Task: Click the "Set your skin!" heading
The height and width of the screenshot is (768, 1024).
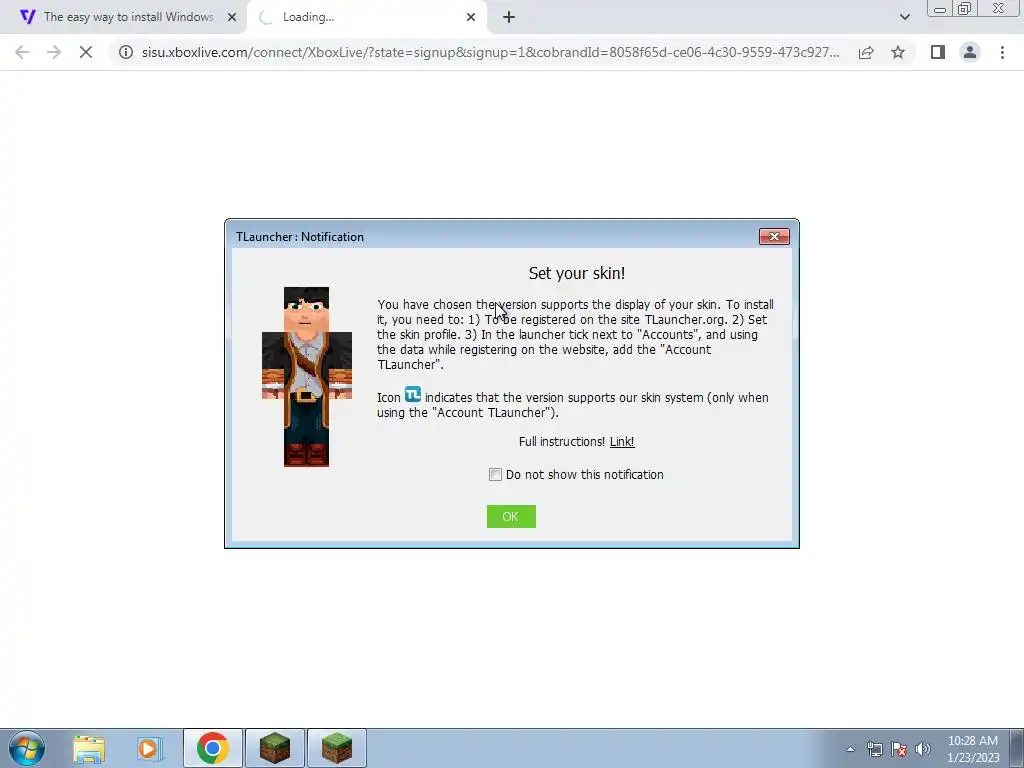Action: [x=577, y=273]
